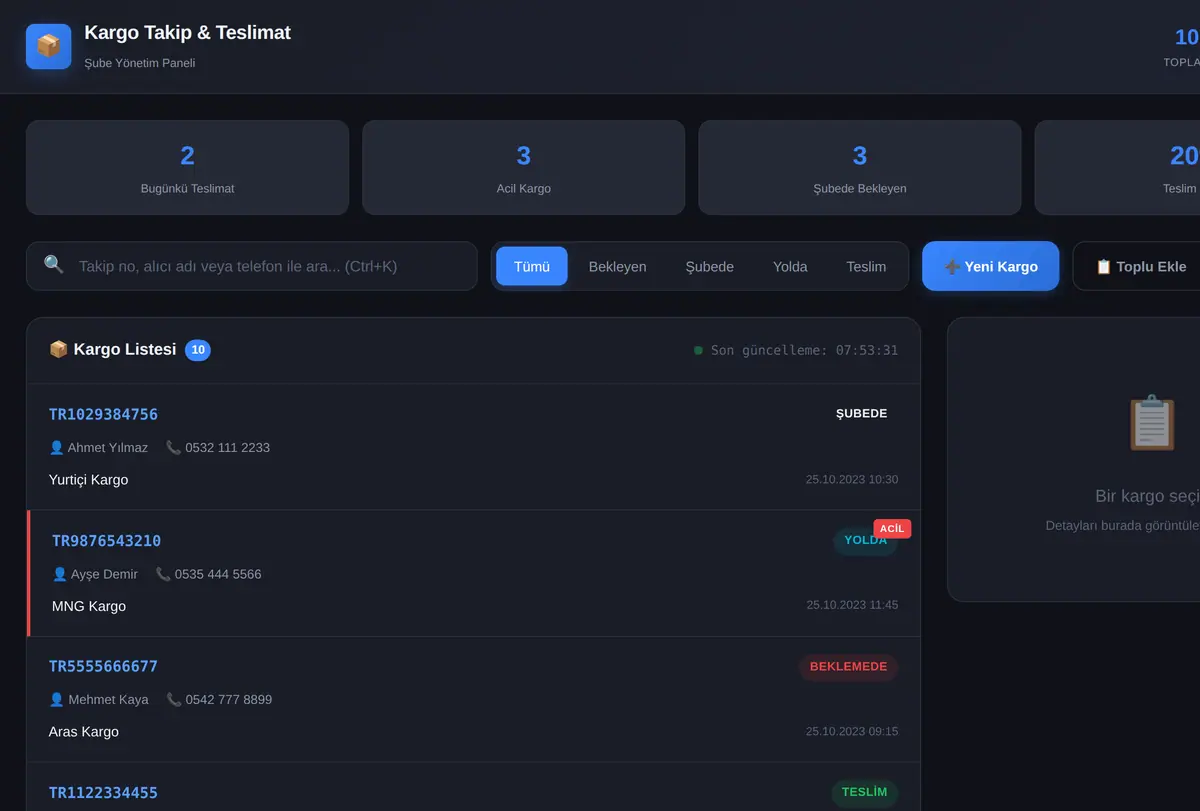Open tracking number TR9876543210
This screenshot has height=811, width=1200.
pos(106,541)
